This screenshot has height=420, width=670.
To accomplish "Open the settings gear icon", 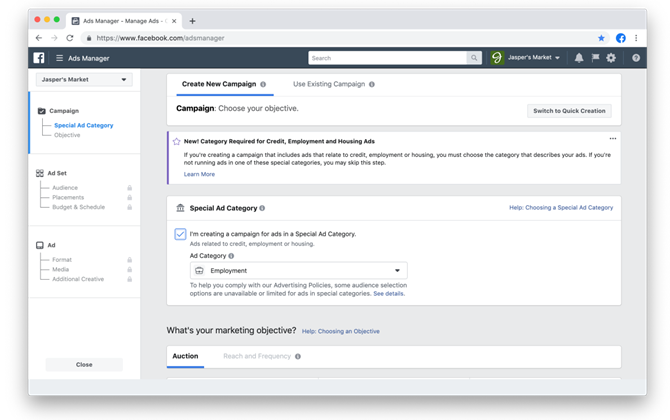I will [x=611, y=58].
